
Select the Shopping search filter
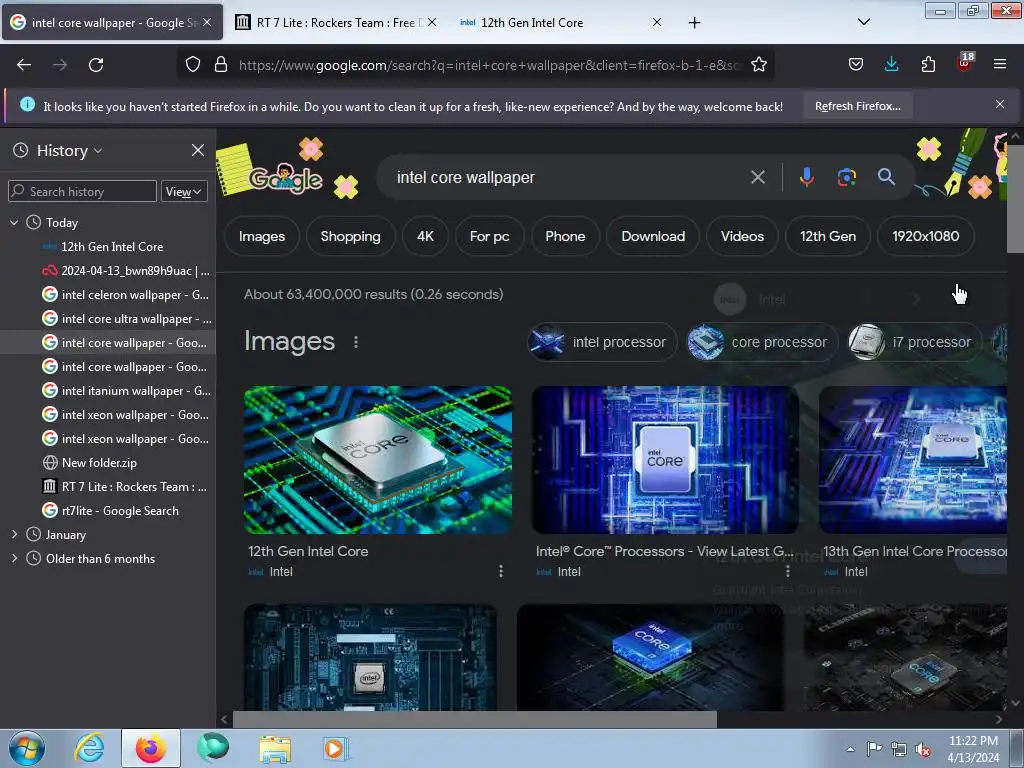351,236
